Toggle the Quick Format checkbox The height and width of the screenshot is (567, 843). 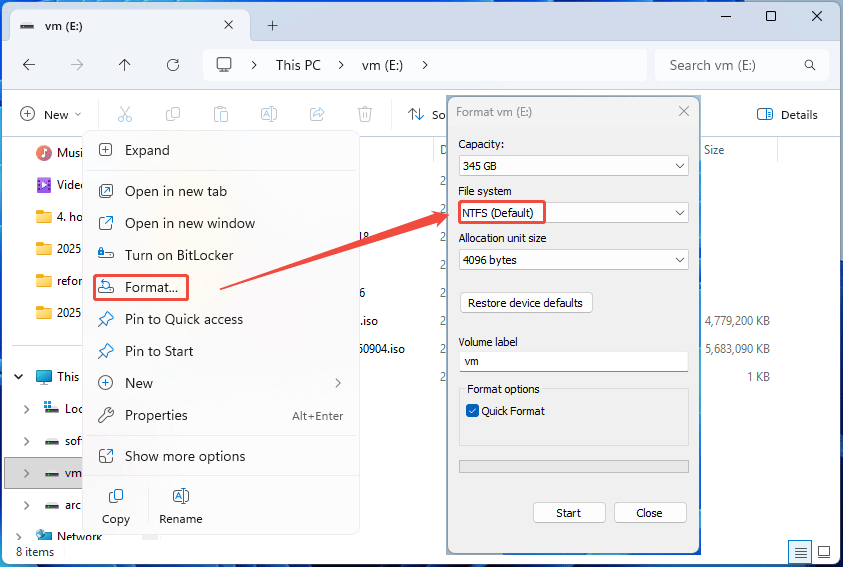472,411
